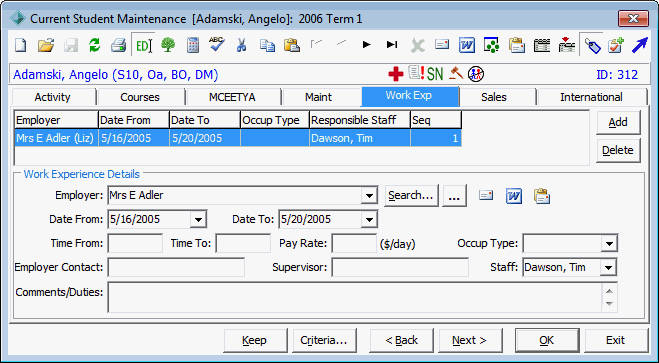Click the red medical cross icon
659x363 pixels.
pyautogui.click(x=395, y=74)
